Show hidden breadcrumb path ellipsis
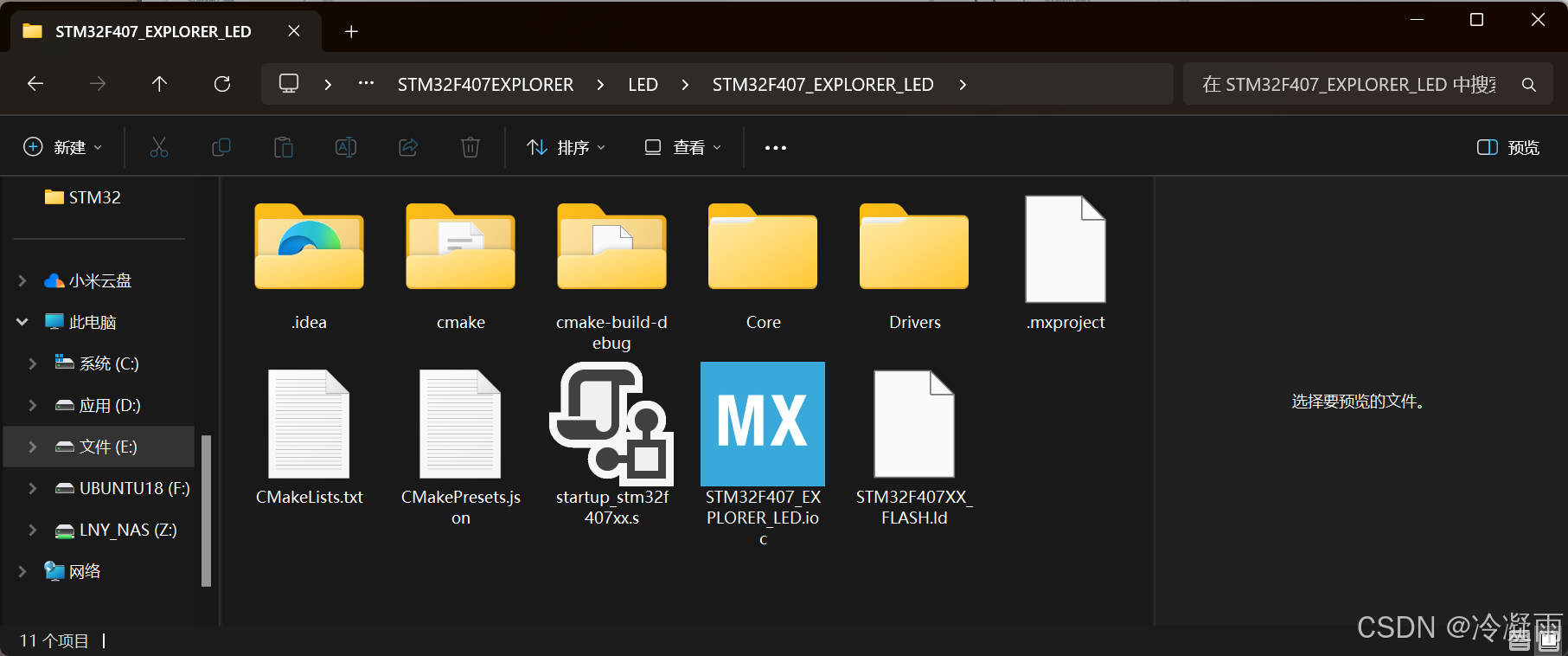This screenshot has height=656, width=1568. click(366, 84)
